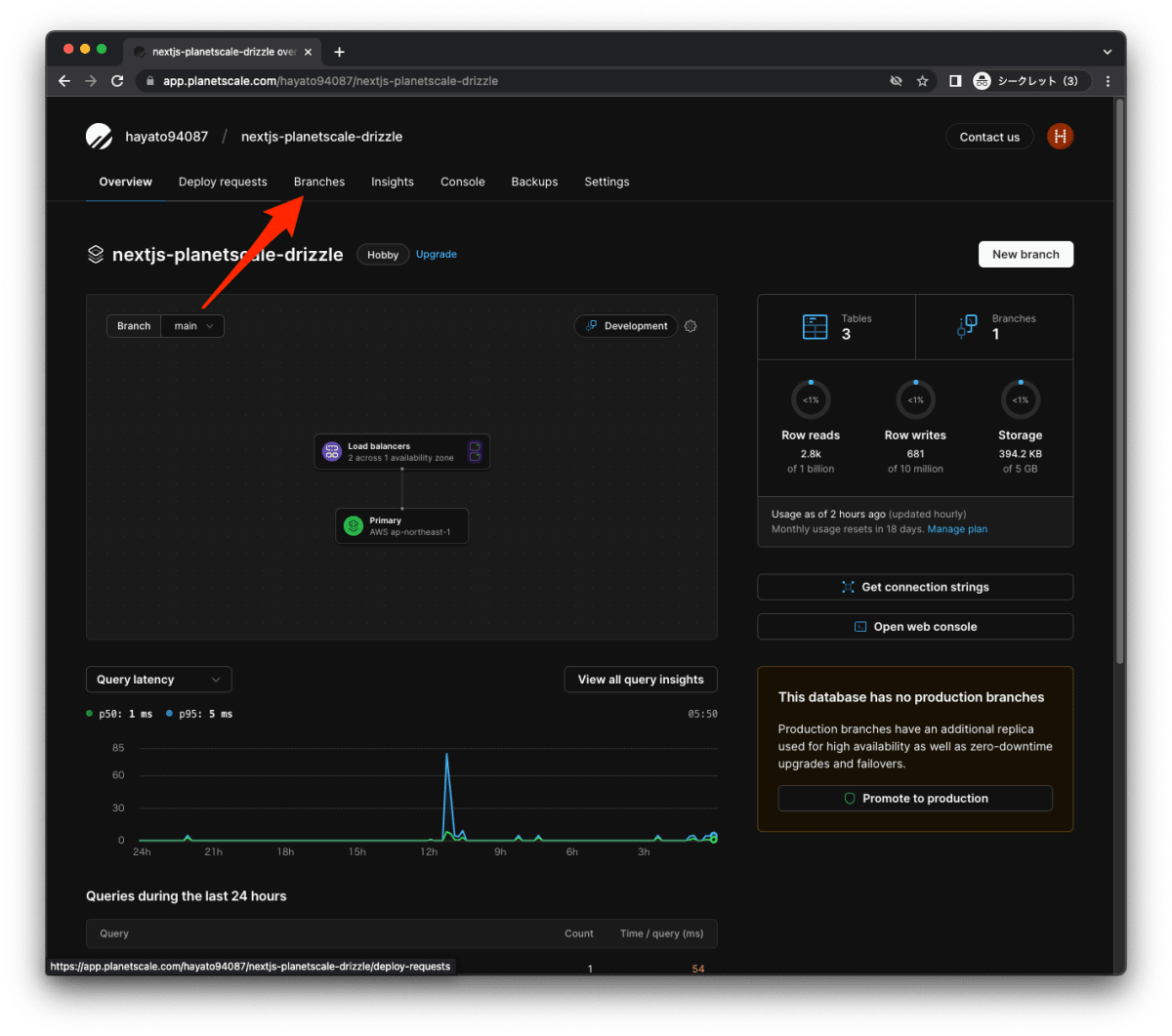This screenshot has width=1172, height=1036.
Task: Open the Insights tab
Action: click(393, 182)
